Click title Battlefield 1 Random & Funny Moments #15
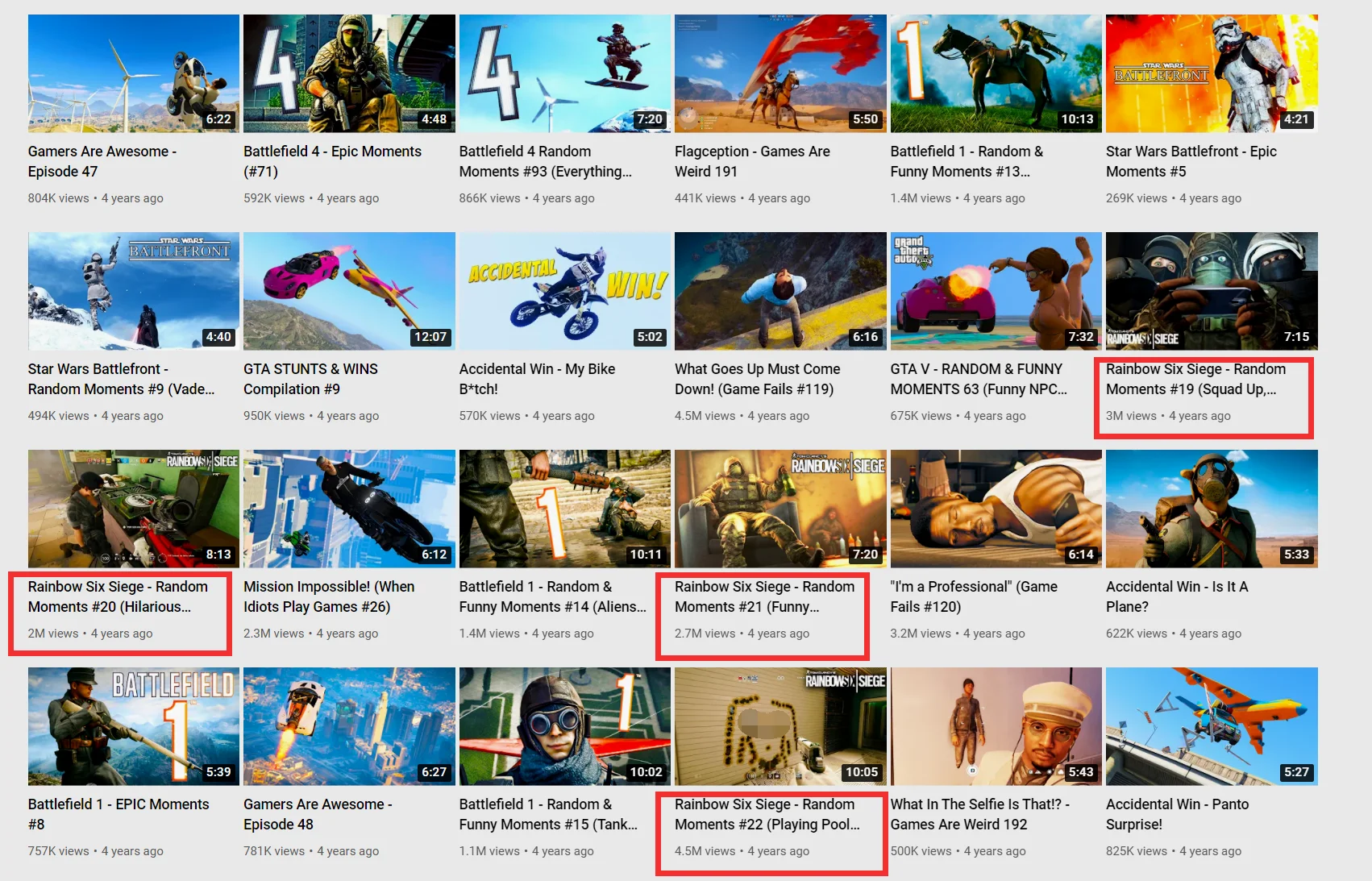The image size is (1372, 881). [x=548, y=814]
